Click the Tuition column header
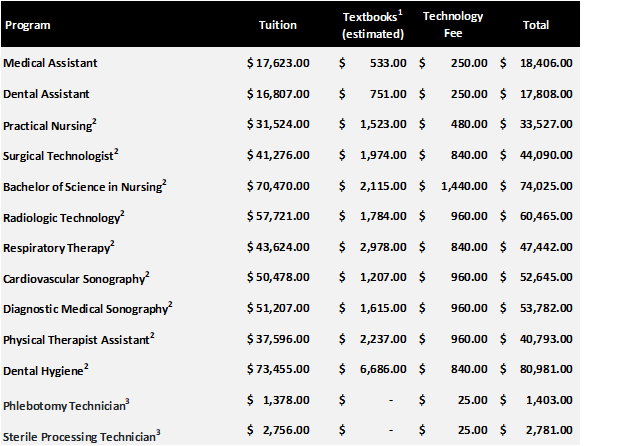Image resolution: width=624 pixels, height=446 pixels. (277, 25)
